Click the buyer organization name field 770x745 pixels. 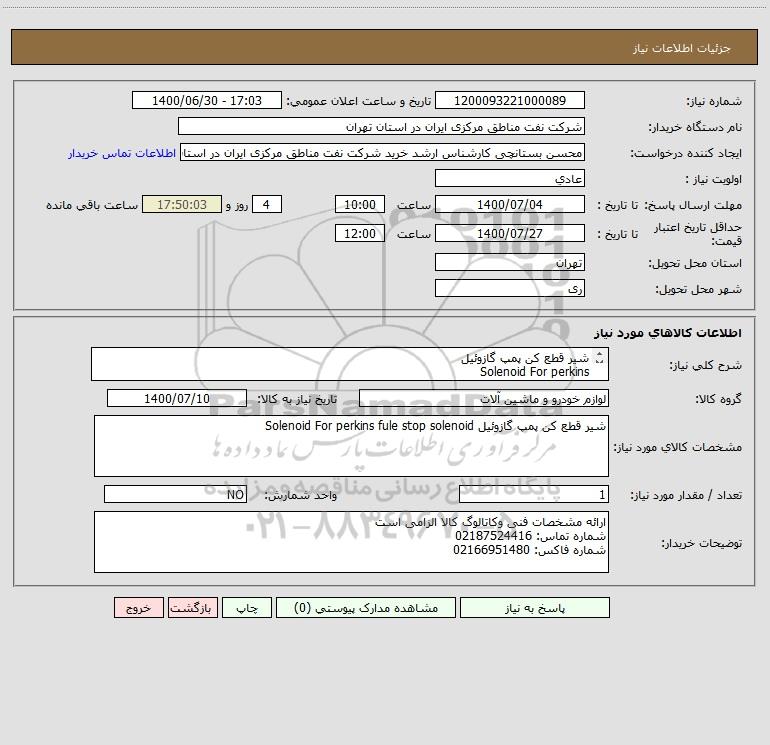[381, 126]
